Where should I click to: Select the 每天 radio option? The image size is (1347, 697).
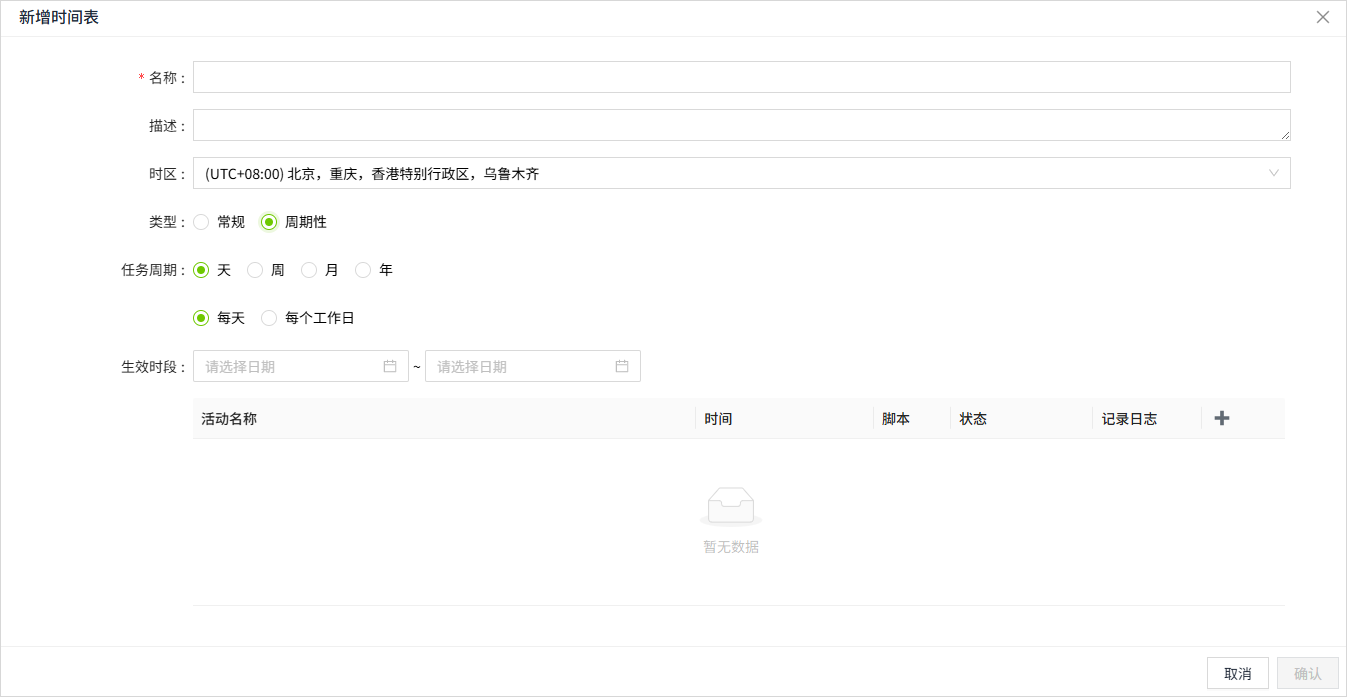tap(202, 318)
